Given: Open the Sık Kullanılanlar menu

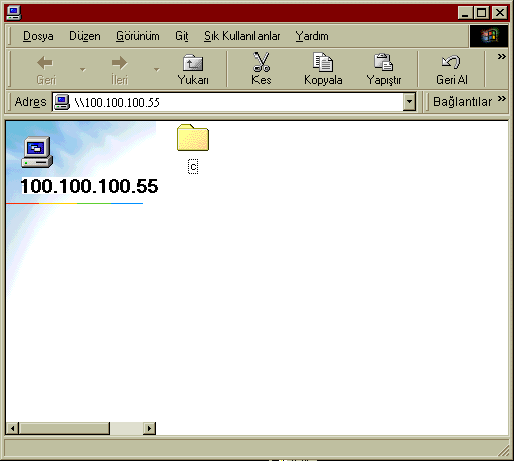Looking at the screenshot, I should pos(242,36).
